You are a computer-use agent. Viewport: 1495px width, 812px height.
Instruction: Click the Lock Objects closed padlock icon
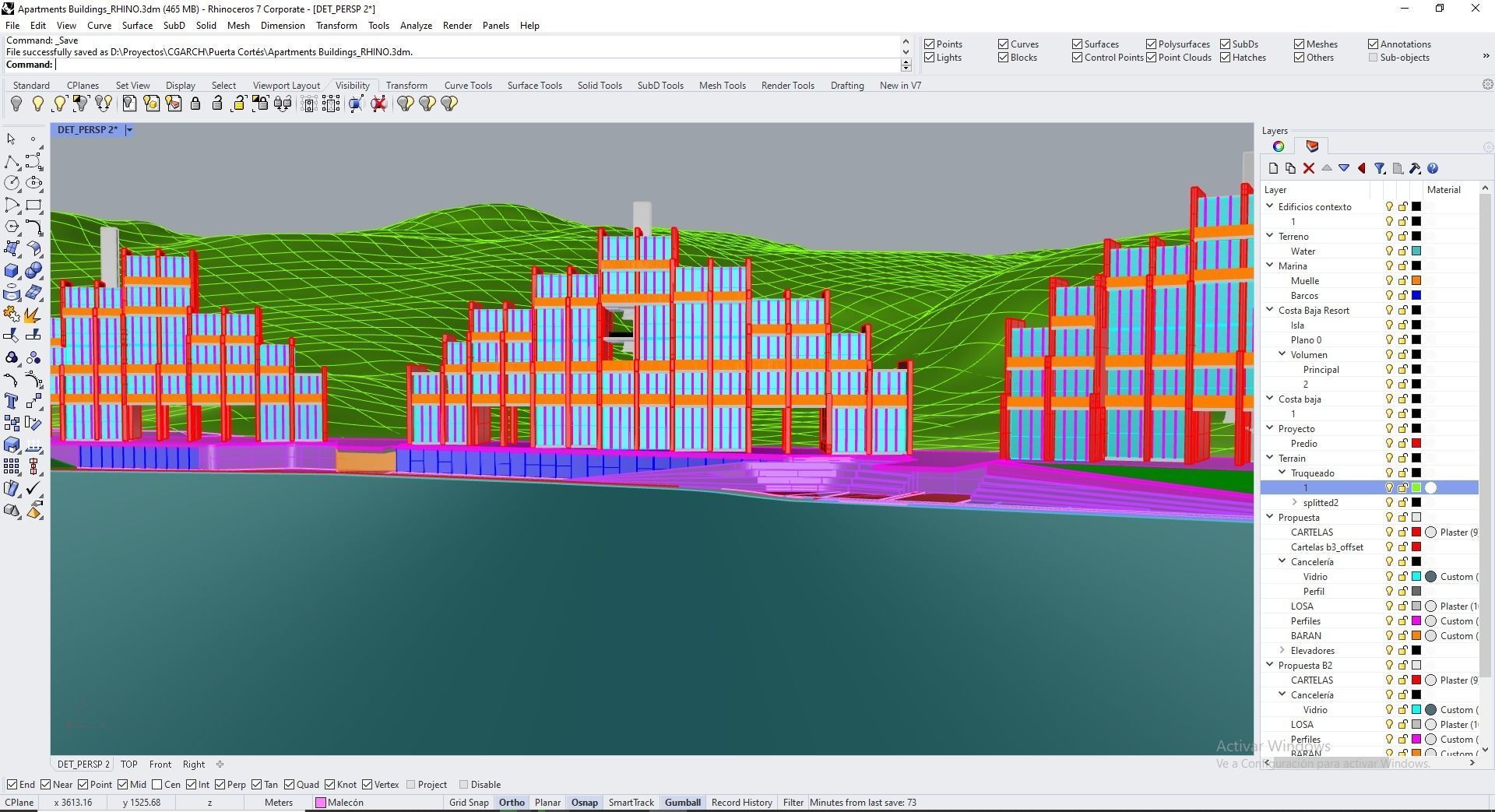point(195,104)
